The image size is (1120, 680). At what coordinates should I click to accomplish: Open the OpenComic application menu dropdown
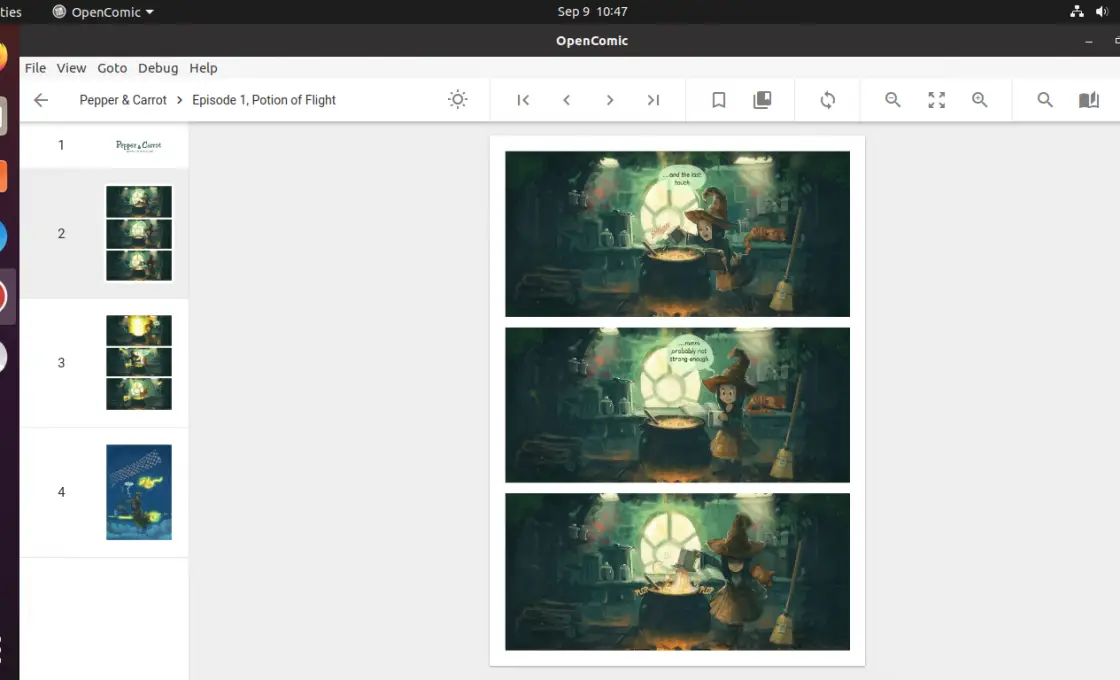(x=104, y=12)
